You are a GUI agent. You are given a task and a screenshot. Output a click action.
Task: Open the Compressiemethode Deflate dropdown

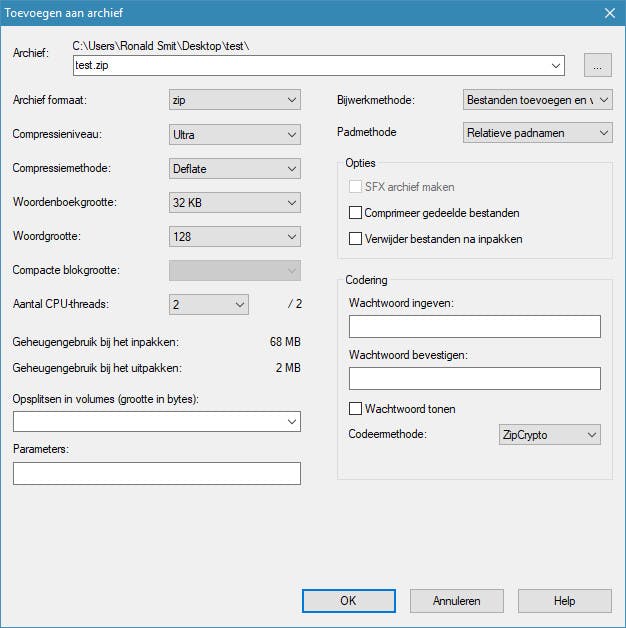coord(235,169)
